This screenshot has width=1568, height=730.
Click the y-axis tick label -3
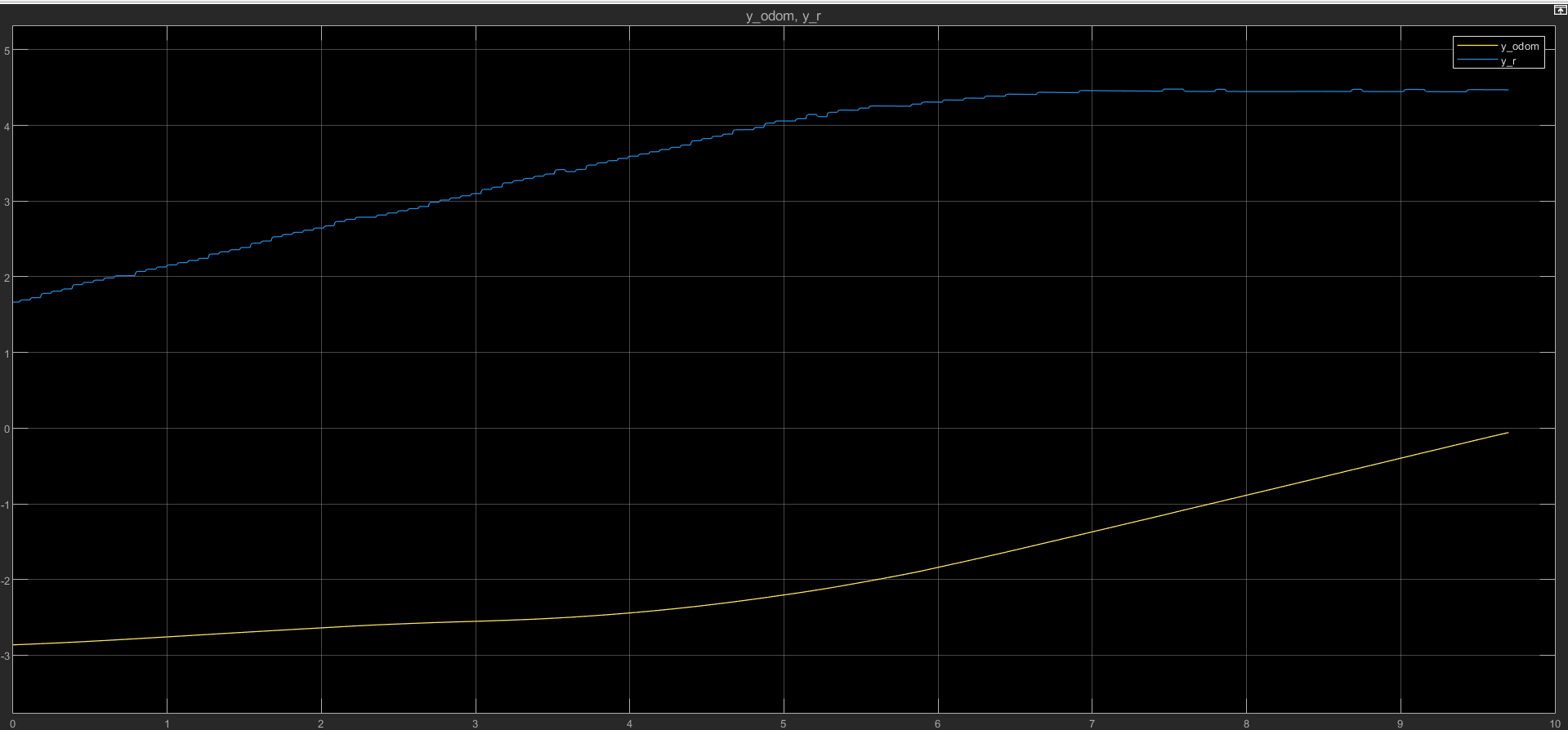pyautogui.click(x=5, y=656)
